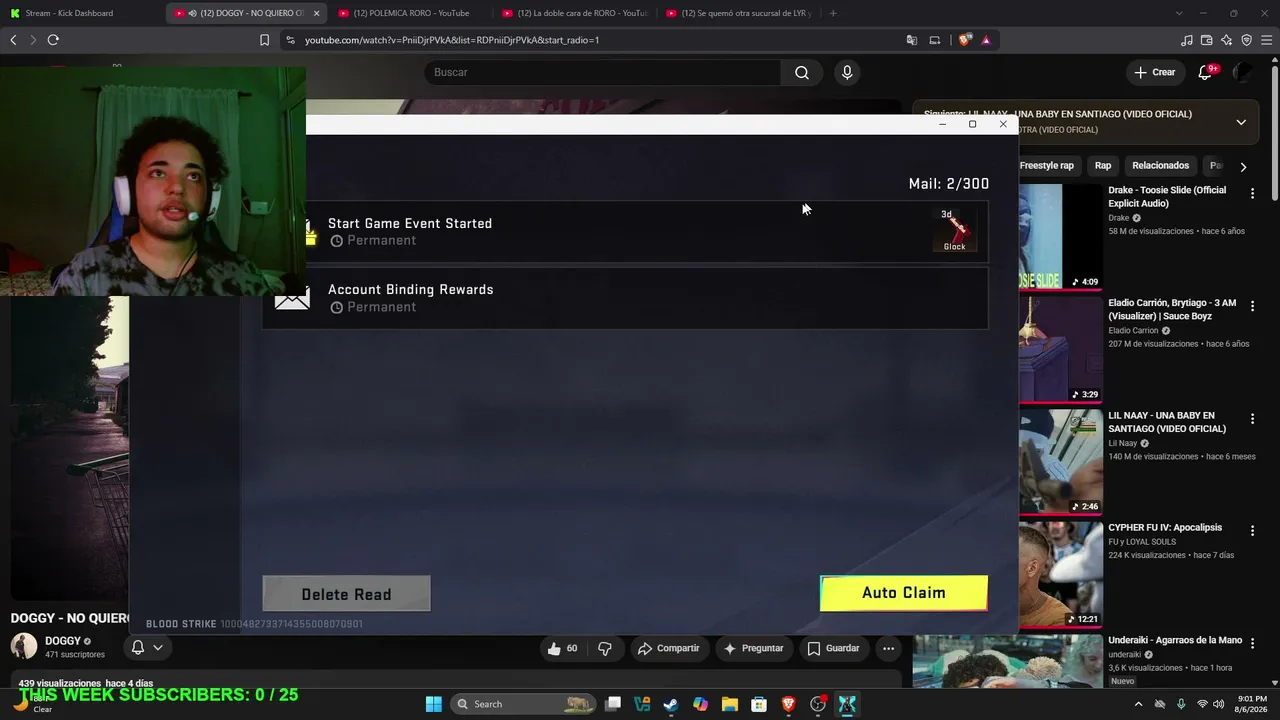Close the DOGGY - NO QUIERO browser tab
Image resolution: width=1280 pixels, height=720 pixels.
tap(318, 13)
